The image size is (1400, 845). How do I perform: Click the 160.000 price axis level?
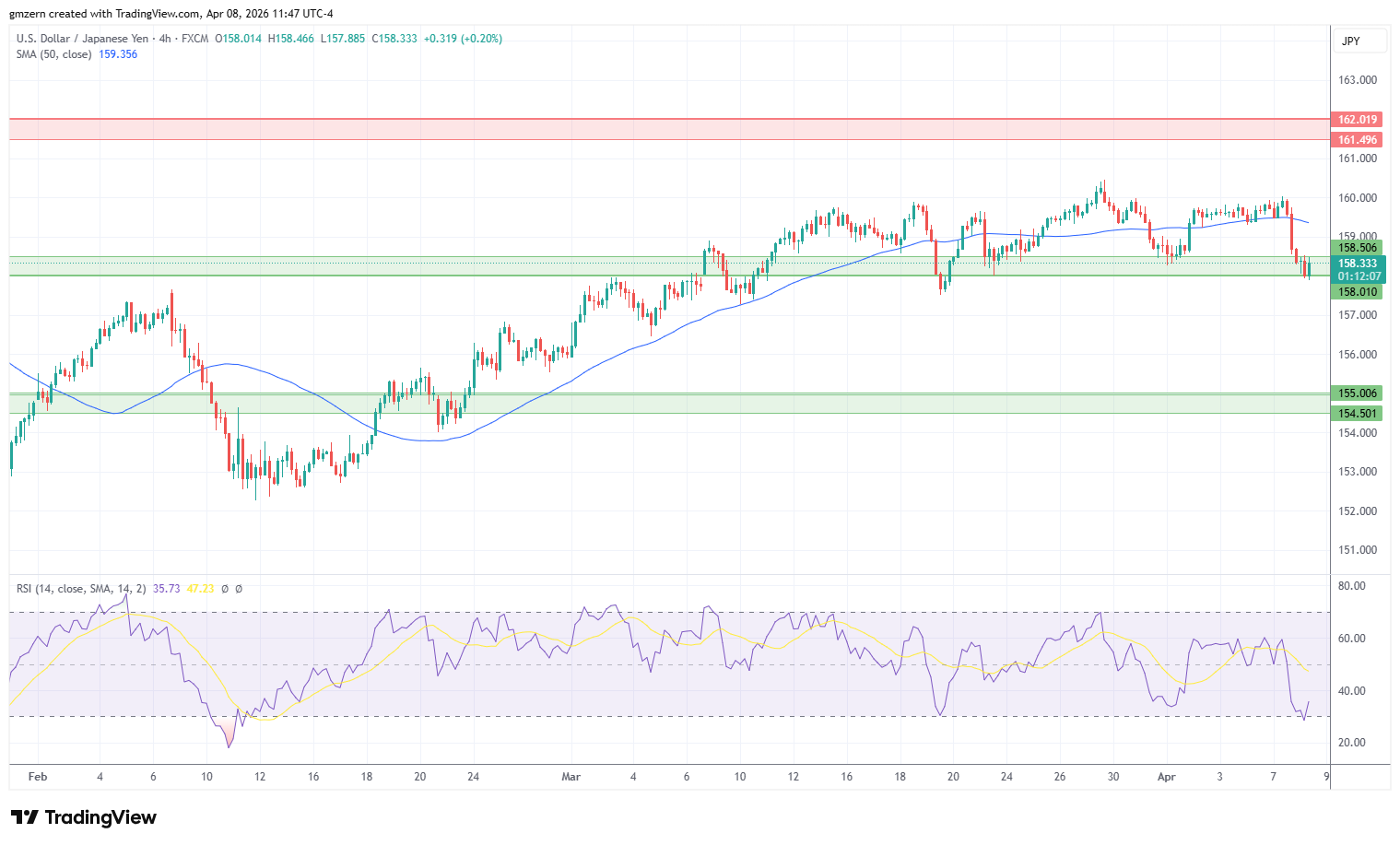coord(1358,198)
